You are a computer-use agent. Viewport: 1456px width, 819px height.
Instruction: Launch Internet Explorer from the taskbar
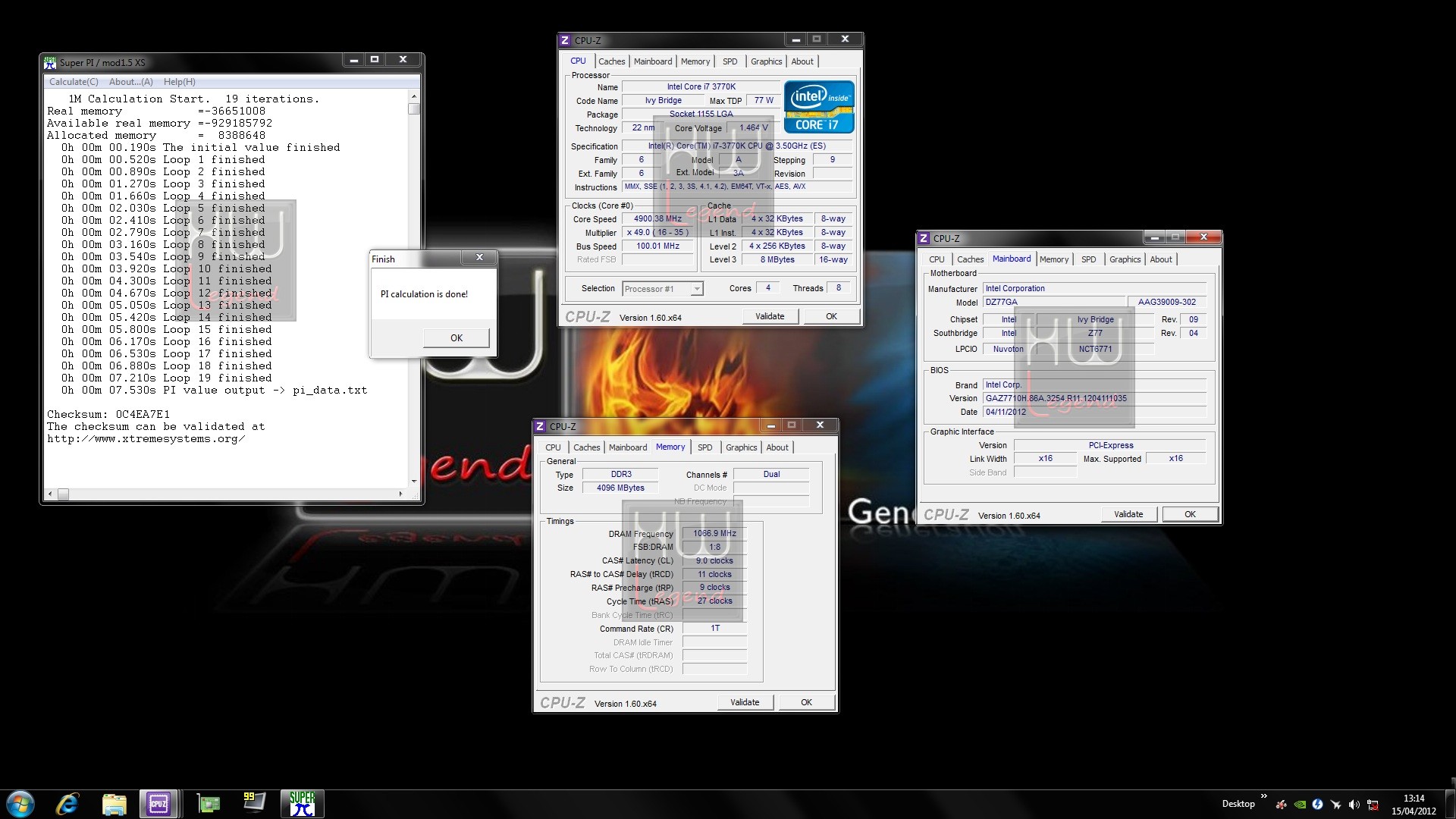click(x=67, y=804)
